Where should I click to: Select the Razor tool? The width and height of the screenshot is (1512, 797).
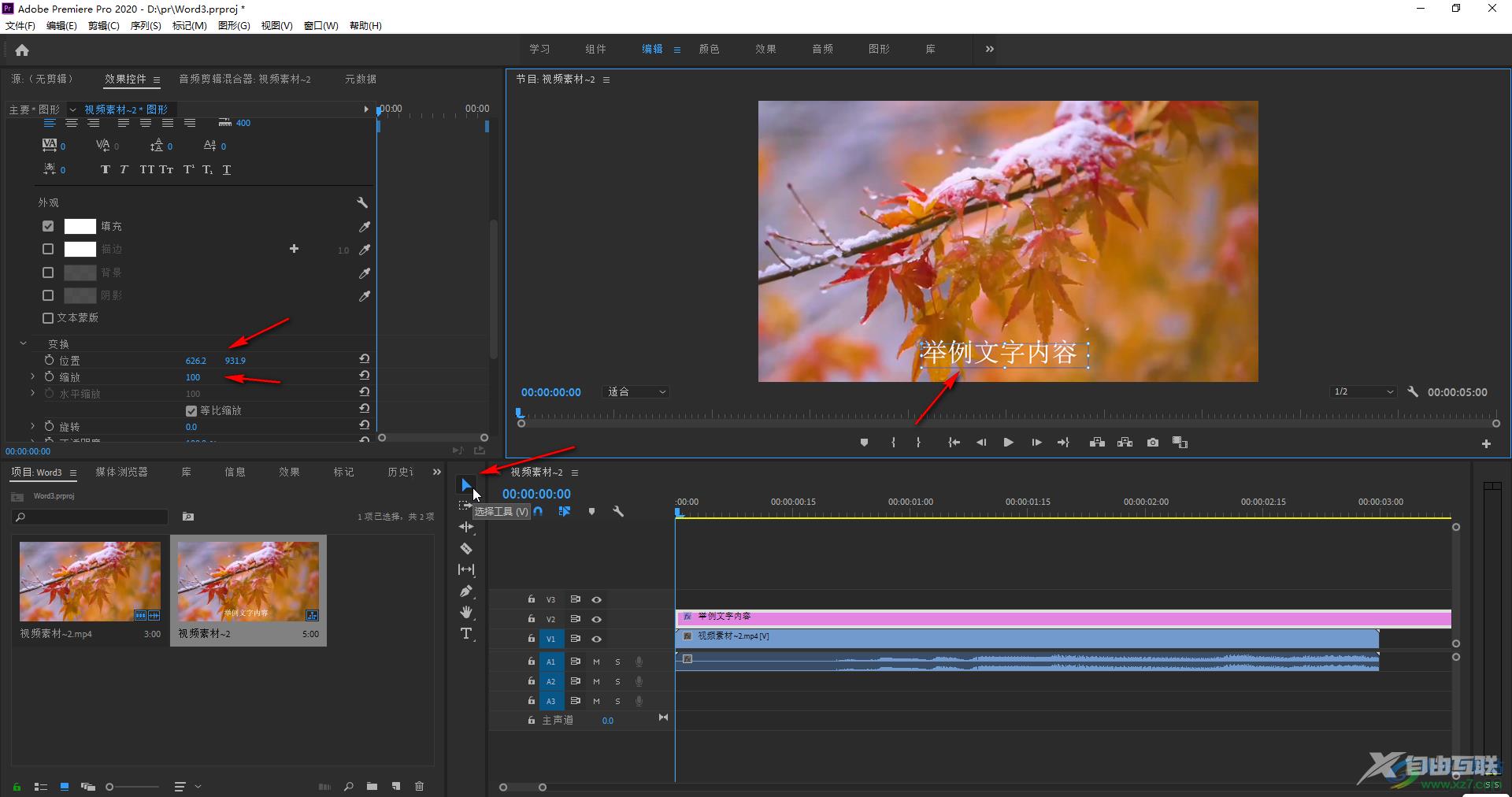466,548
